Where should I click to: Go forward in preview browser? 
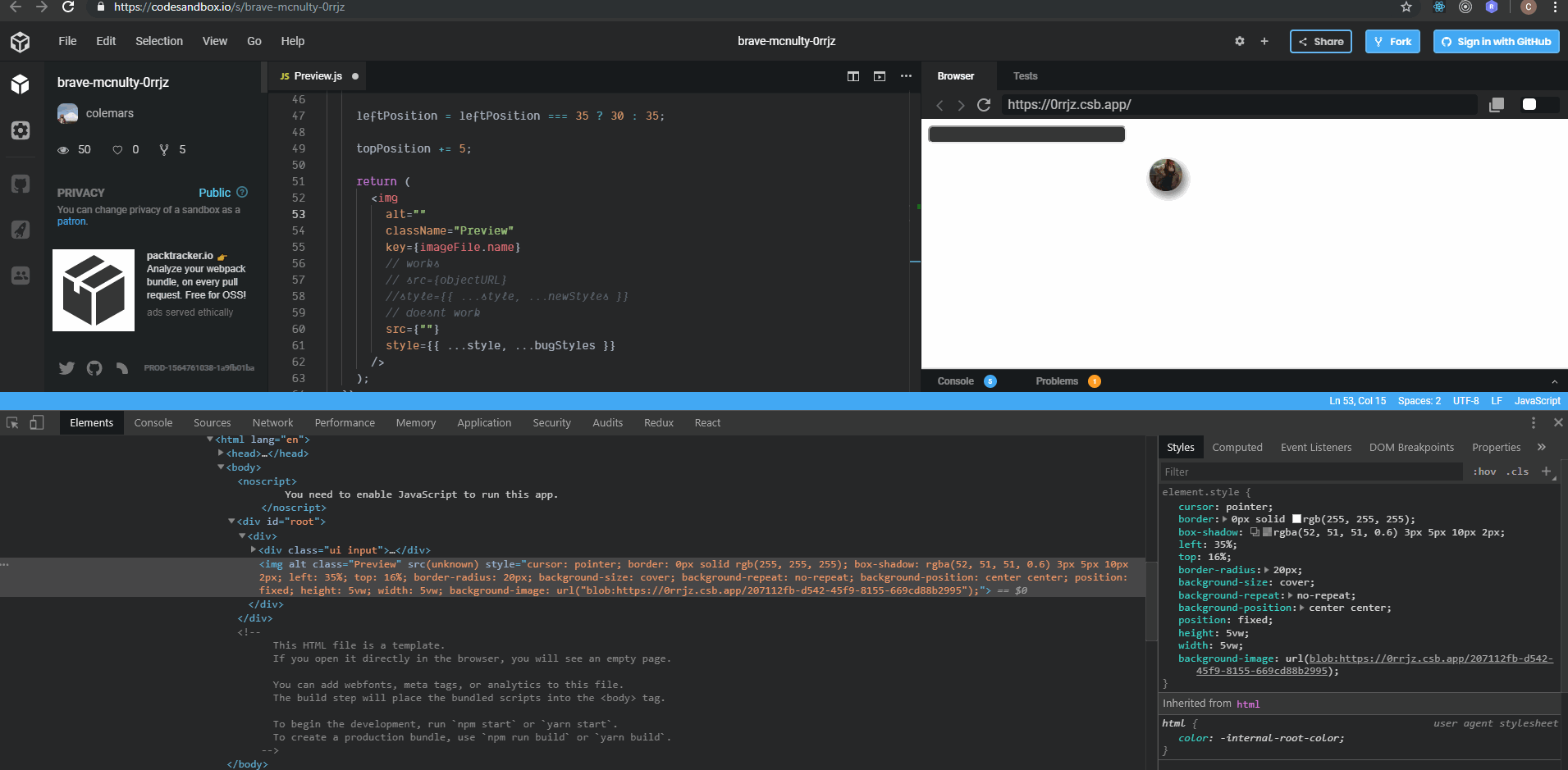pos(961,105)
